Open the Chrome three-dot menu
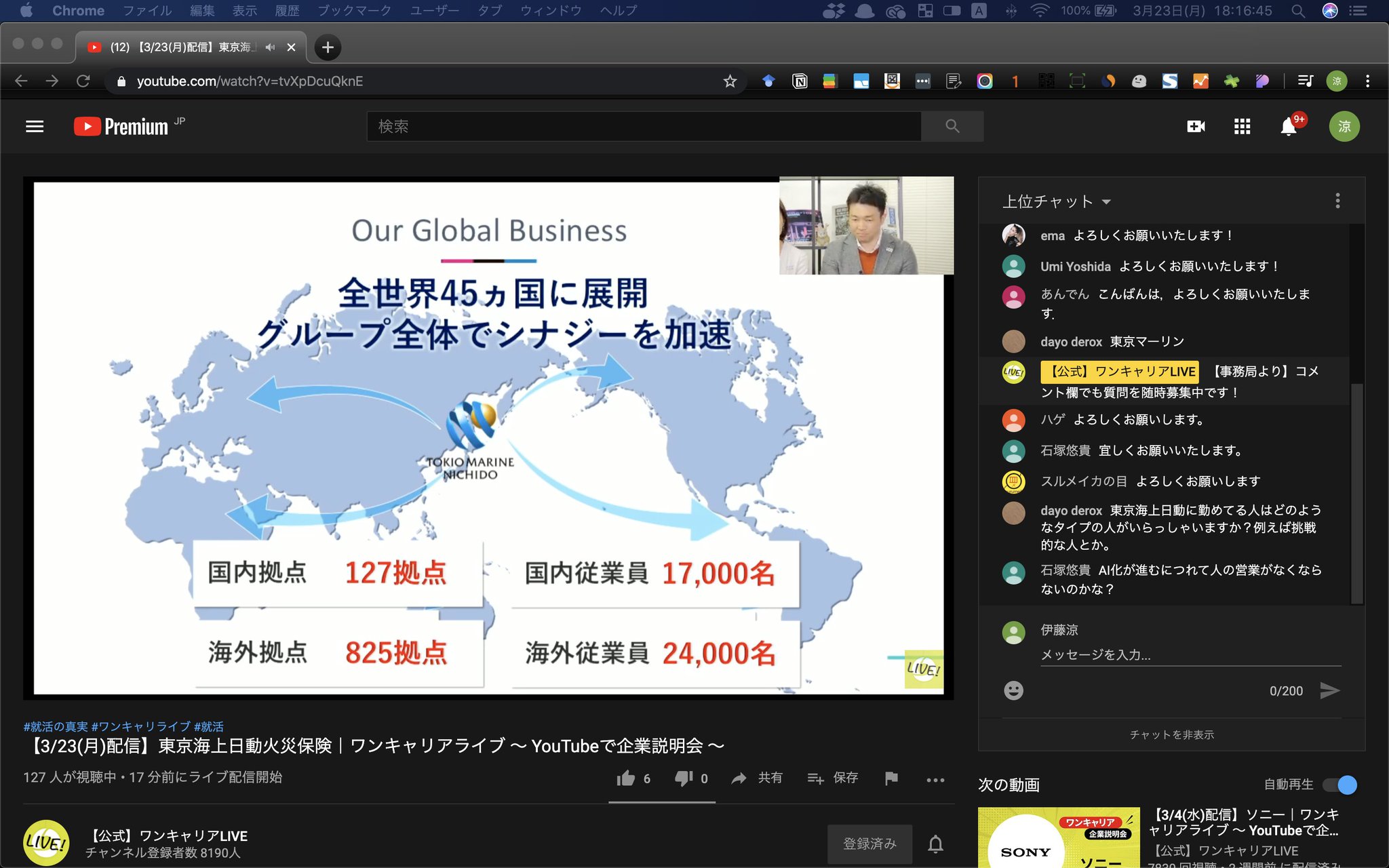 point(1367,81)
